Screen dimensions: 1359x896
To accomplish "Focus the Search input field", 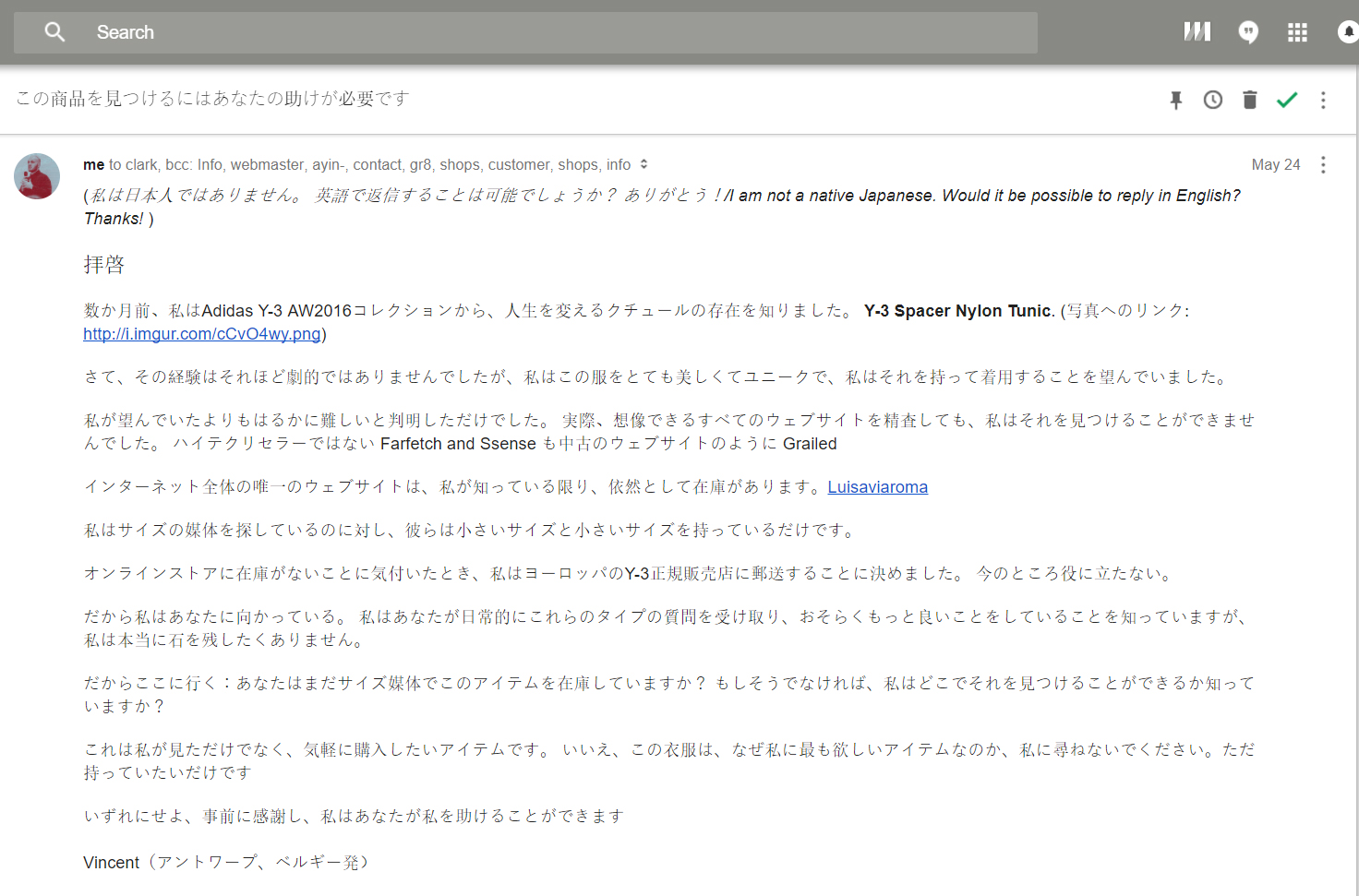I will coord(525,32).
